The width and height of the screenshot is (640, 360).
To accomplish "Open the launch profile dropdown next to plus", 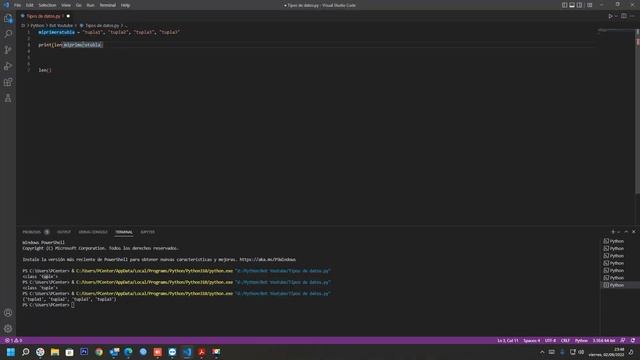I will tap(618, 231).
